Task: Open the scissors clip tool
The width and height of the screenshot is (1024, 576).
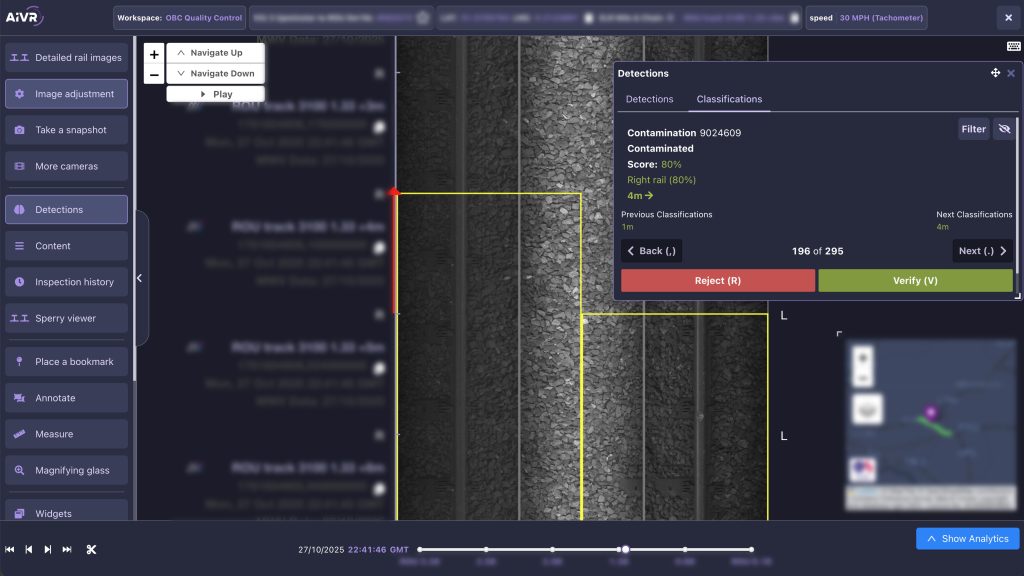Action: pos(91,550)
